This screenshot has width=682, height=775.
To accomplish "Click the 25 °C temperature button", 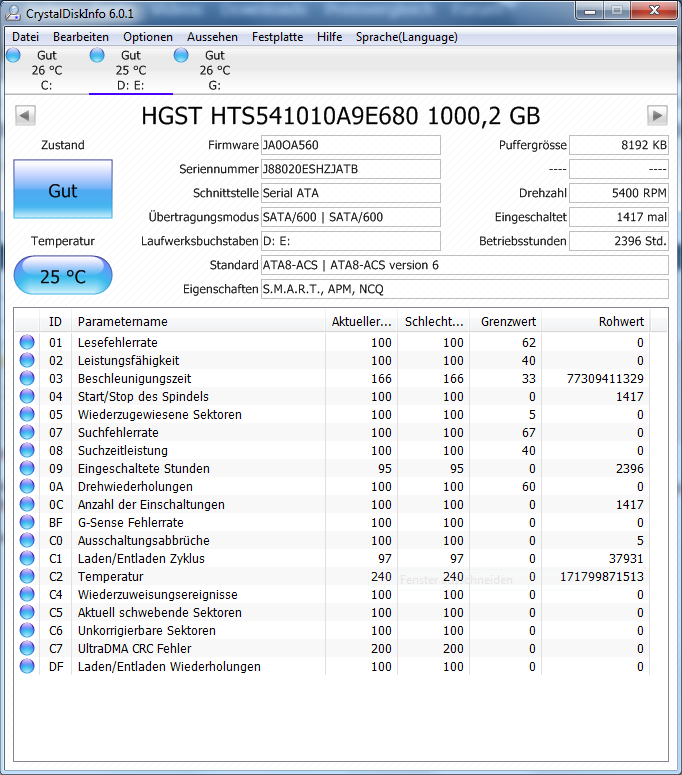I will pyautogui.click(x=63, y=275).
